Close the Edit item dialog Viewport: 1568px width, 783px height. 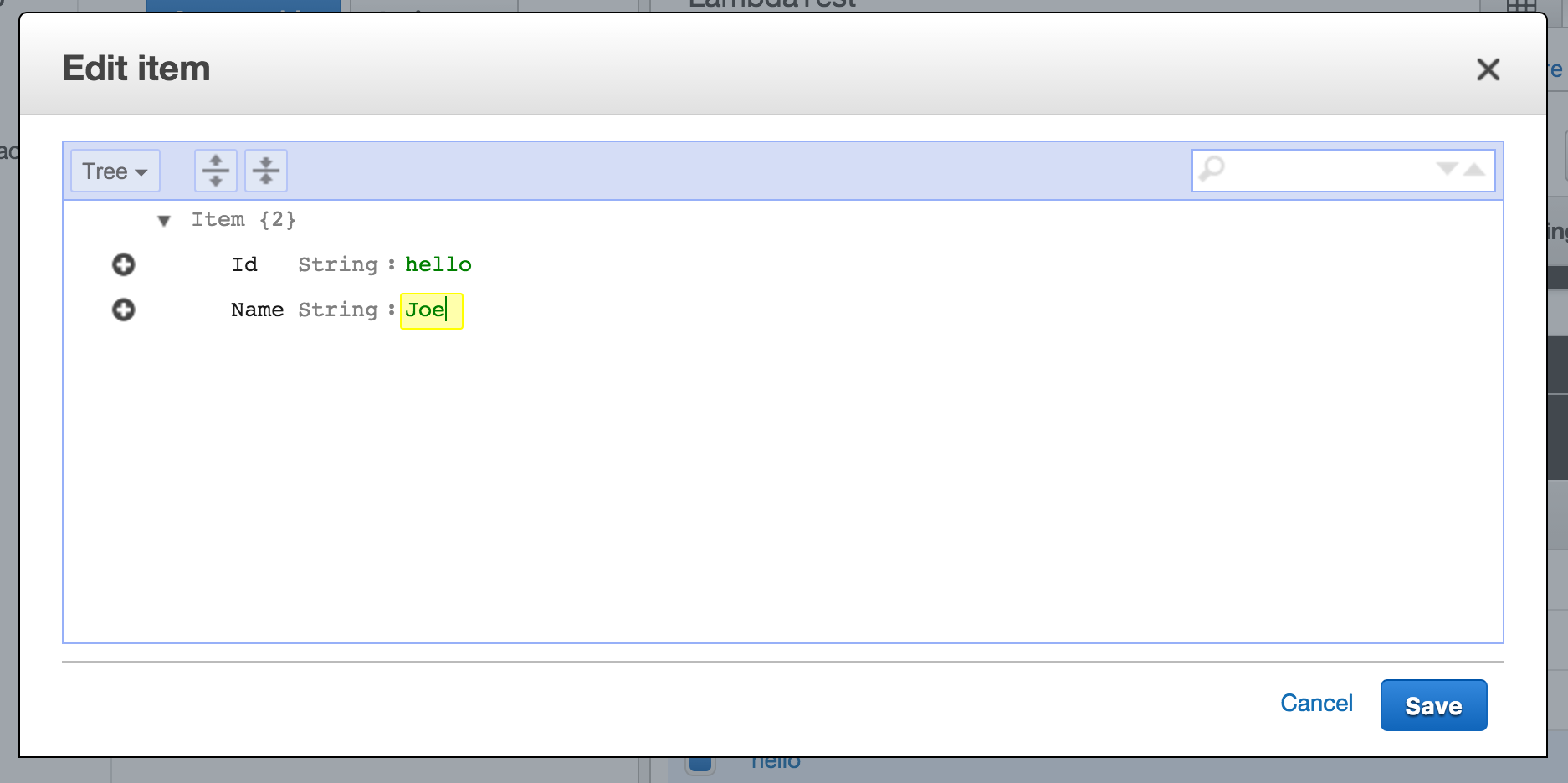[1489, 70]
